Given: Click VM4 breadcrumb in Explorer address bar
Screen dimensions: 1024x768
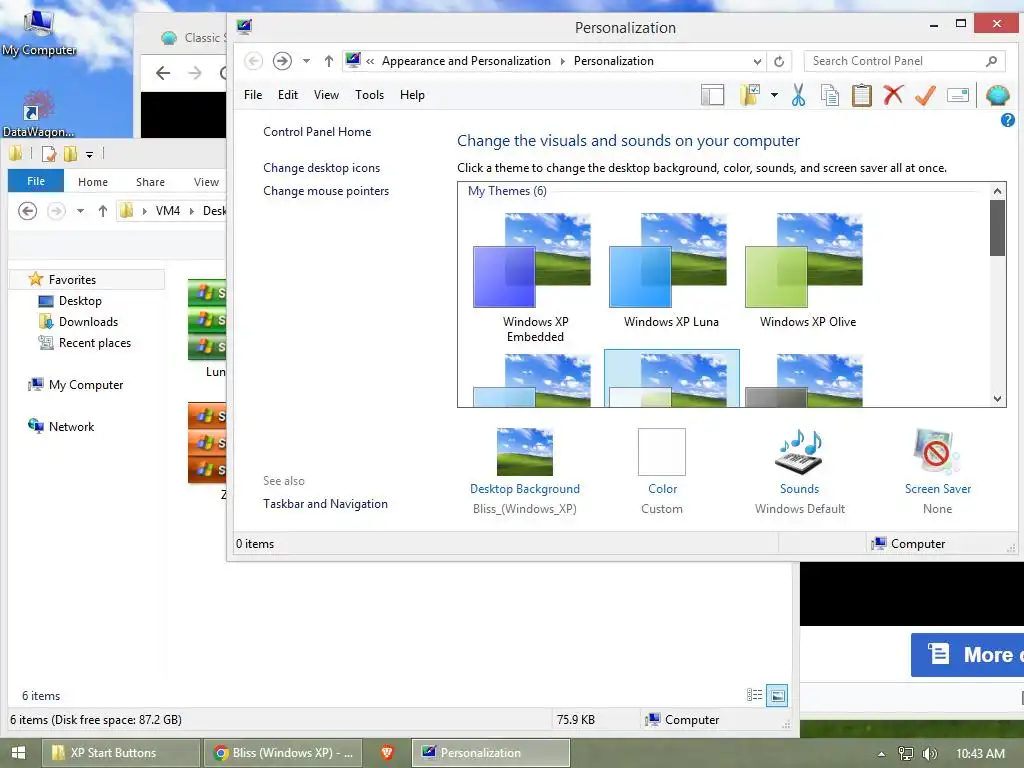Looking at the screenshot, I should (x=168, y=211).
